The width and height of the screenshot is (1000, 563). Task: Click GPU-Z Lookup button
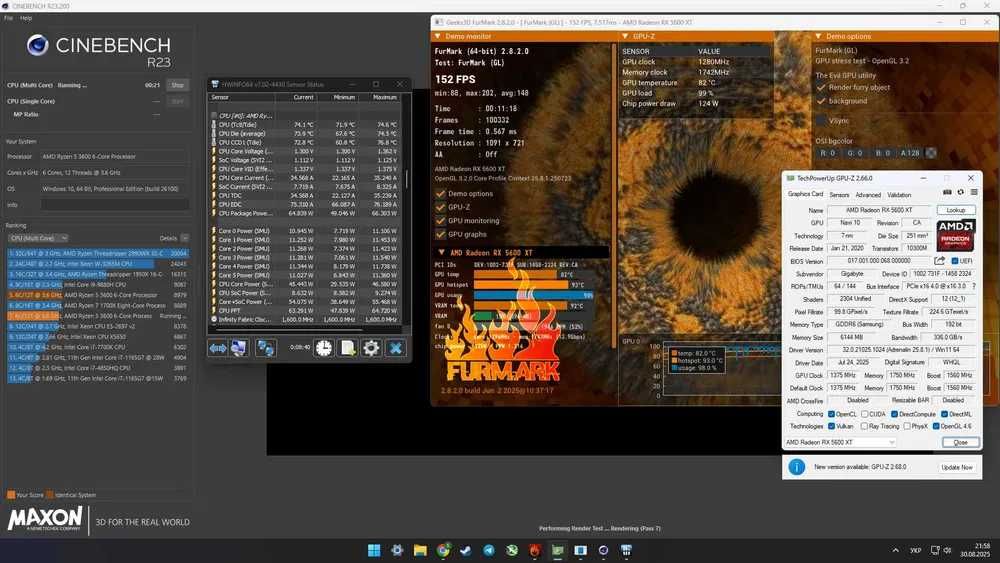tap(955, 210)
